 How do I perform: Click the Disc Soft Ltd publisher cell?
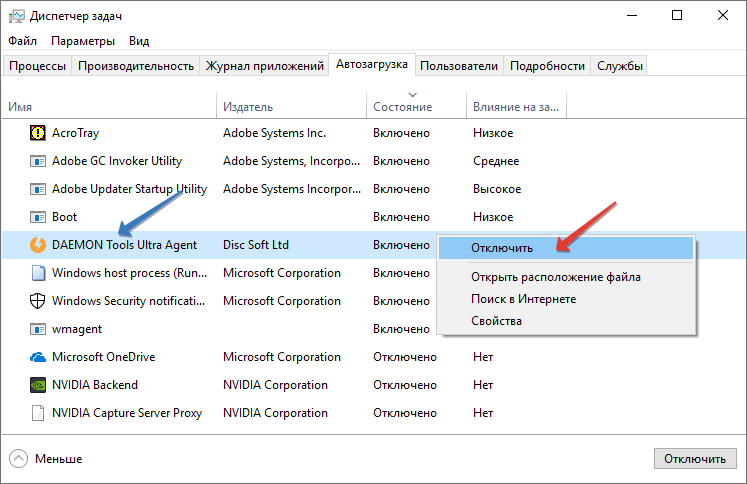[x=256, y=245]
